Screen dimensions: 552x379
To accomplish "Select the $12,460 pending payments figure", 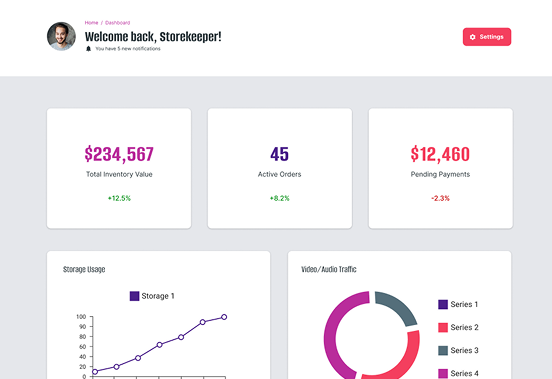I will pos(440,154).
